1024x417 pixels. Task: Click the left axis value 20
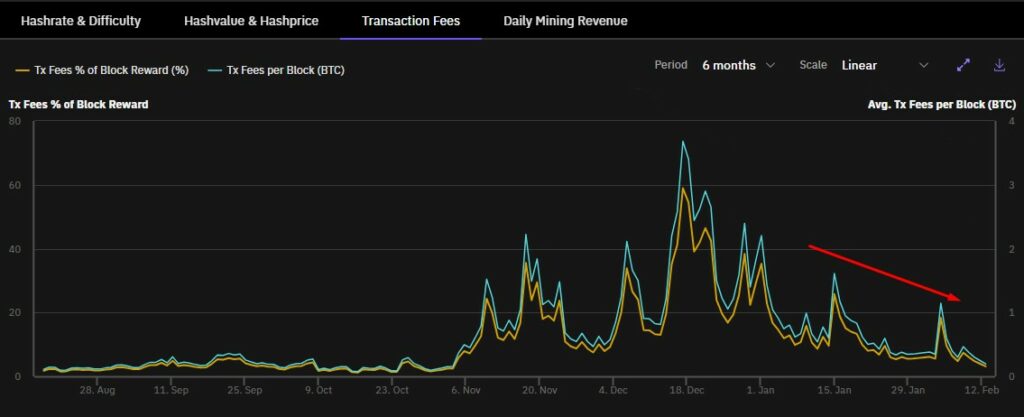(15, 313)
